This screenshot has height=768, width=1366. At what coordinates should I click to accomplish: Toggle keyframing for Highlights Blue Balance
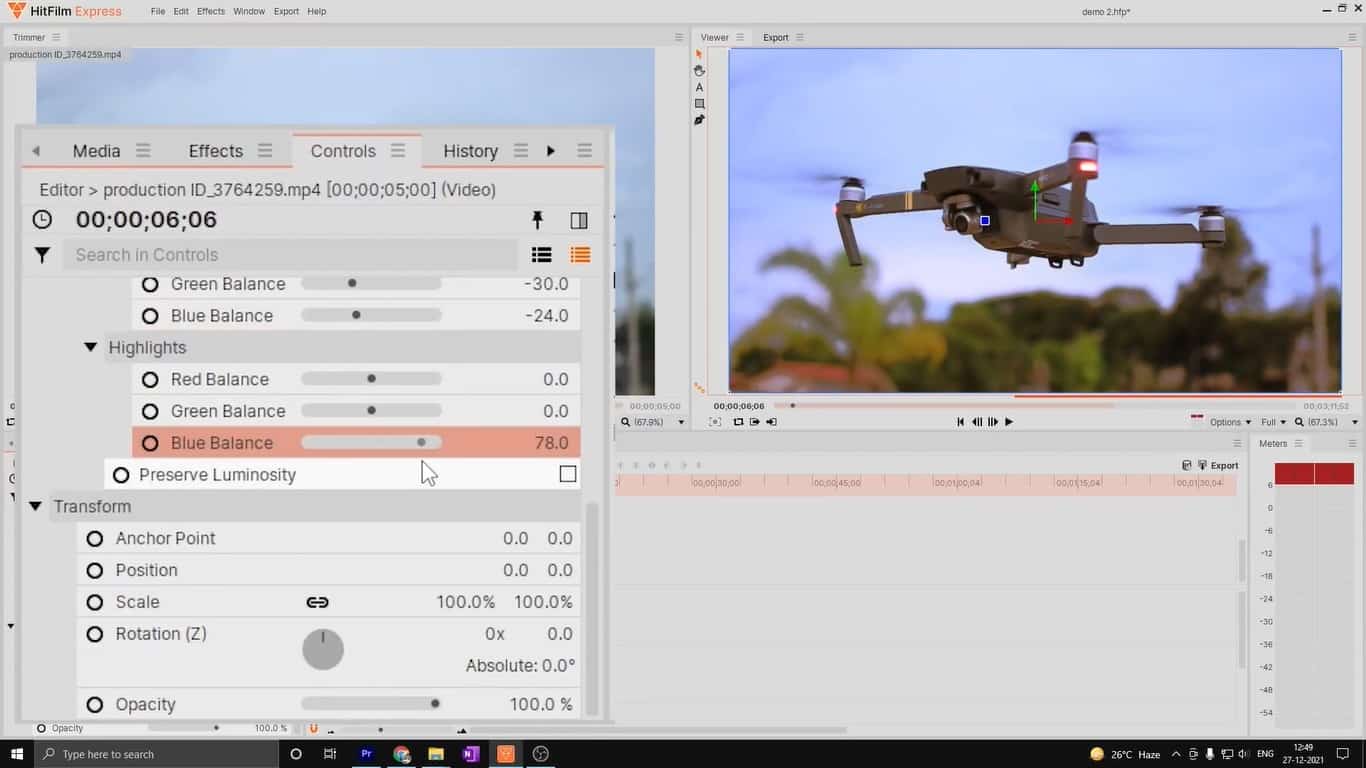tap(150, 443)
